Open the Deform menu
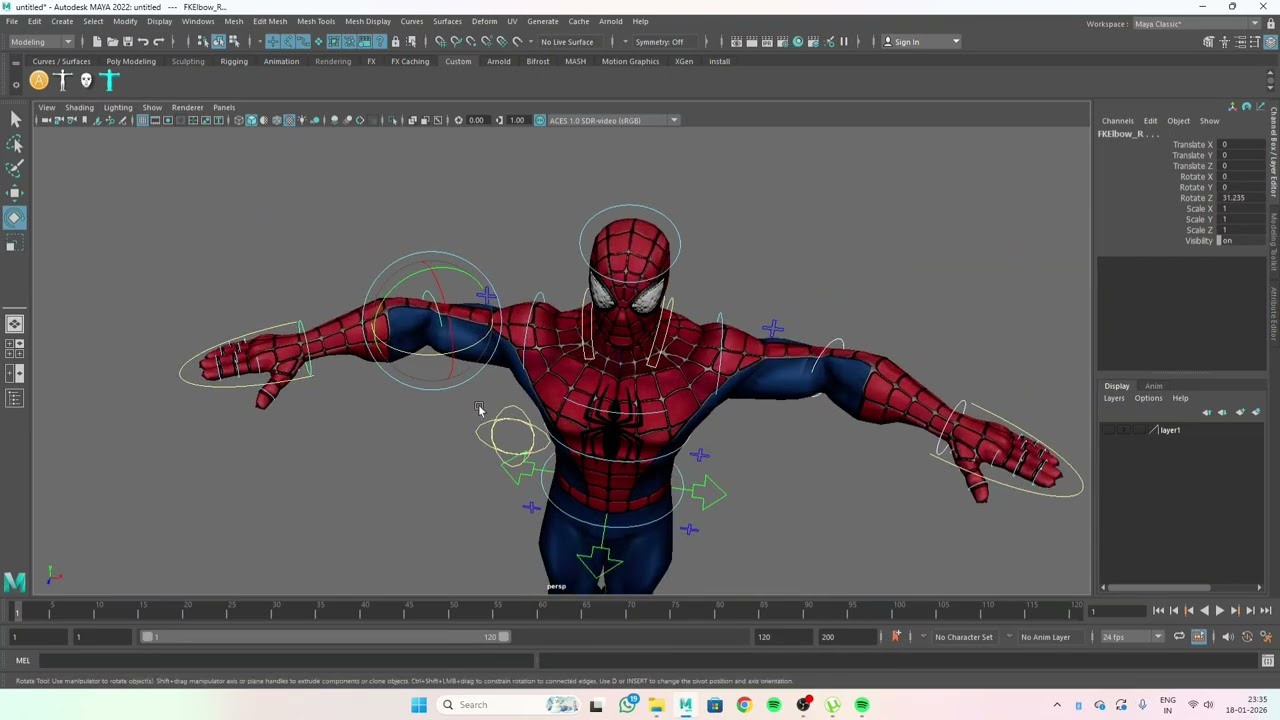1280x720 pixels. pyautogui.click(x=484, y=21)
